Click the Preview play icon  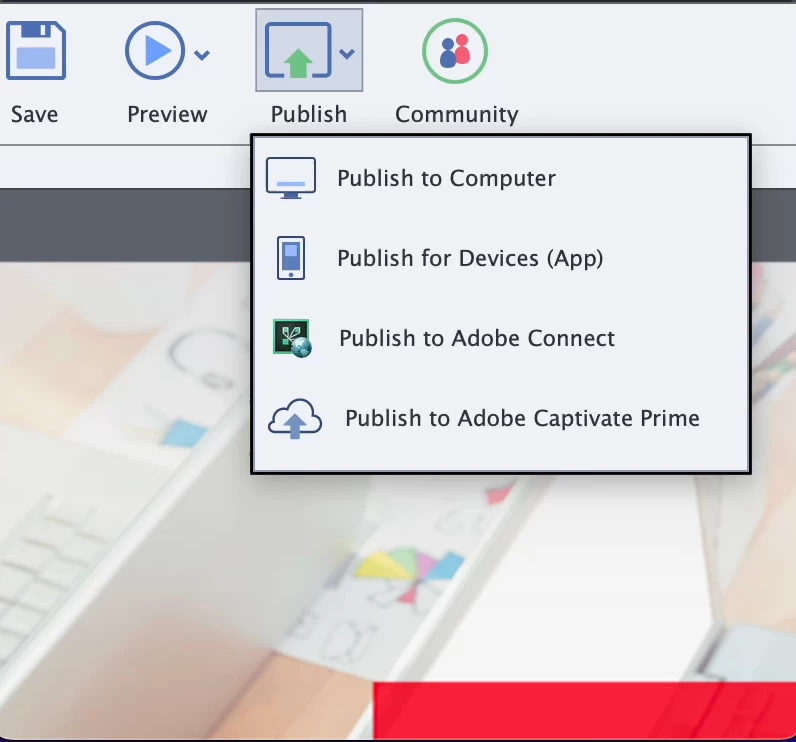(x=155, y=51)
